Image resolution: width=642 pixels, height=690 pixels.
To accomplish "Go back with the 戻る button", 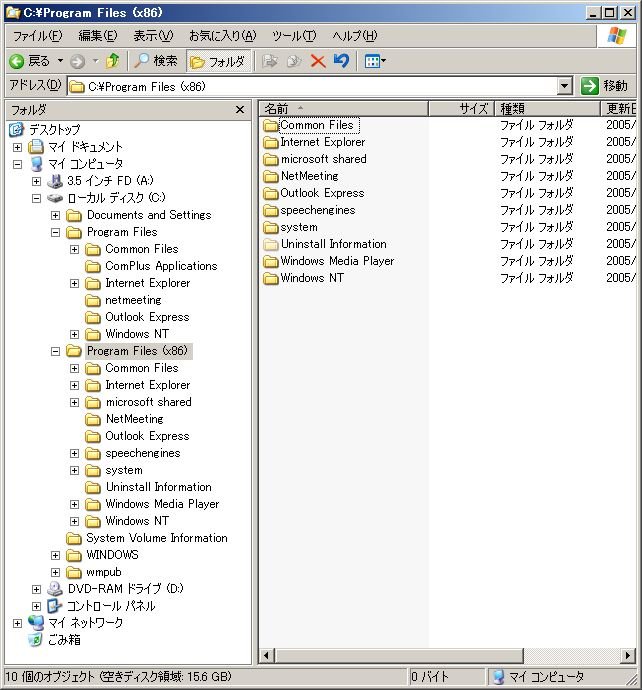I will [29, 61].
